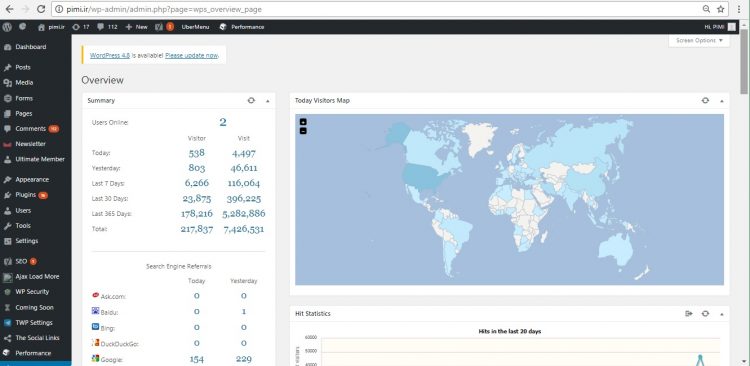Viewport: 750px width, 366px height.
Task: Click the Users Online count 2
Action: coord(223,122)
